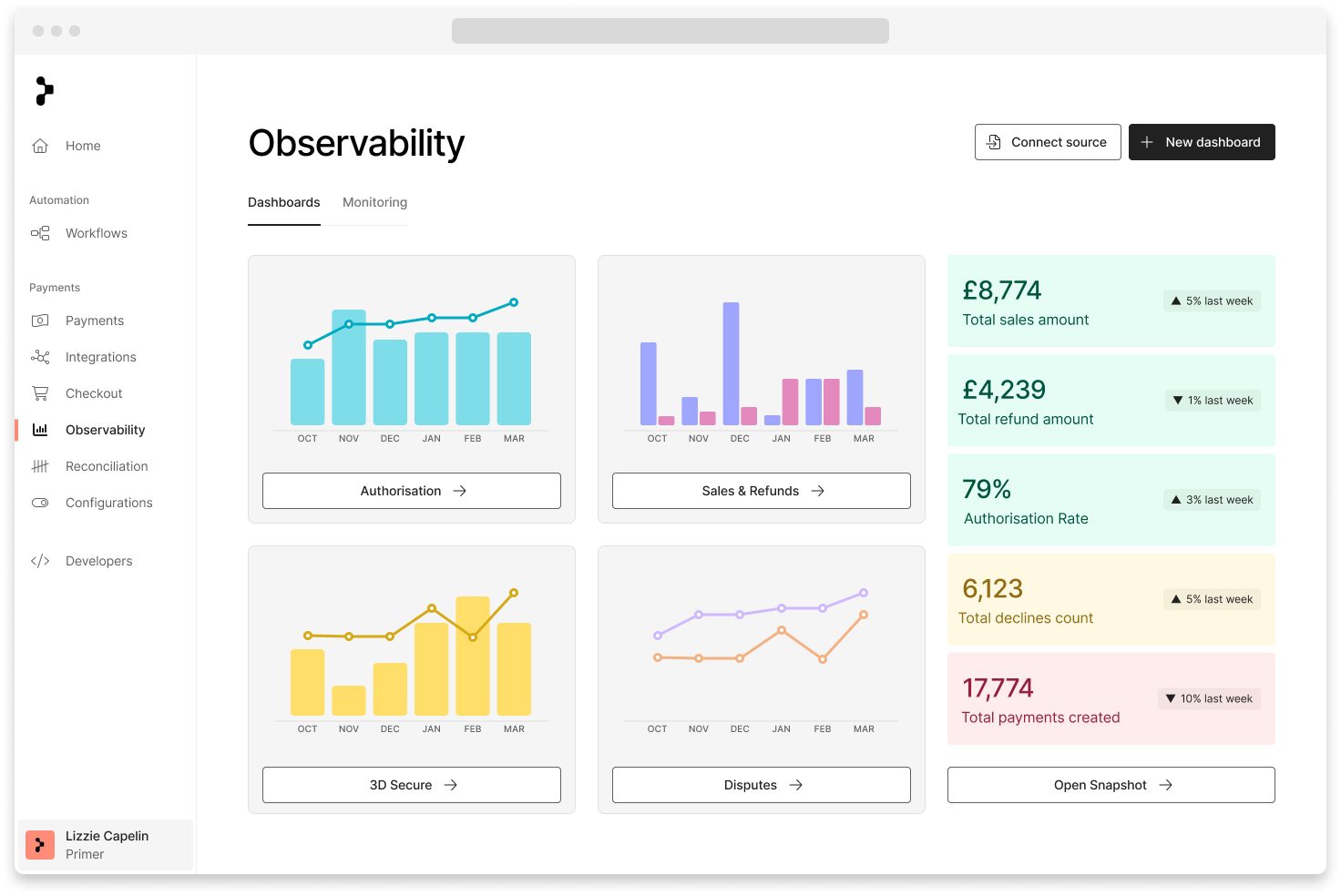Select the Integrations nodes icon

click(40, 357)
